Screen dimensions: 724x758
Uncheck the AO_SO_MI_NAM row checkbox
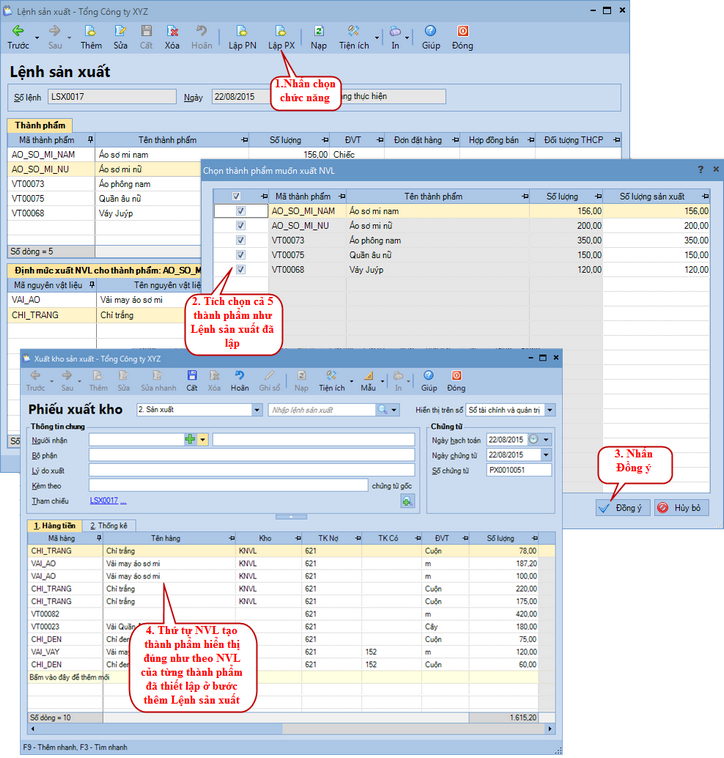pyautogui.click(x=241, y=211)
